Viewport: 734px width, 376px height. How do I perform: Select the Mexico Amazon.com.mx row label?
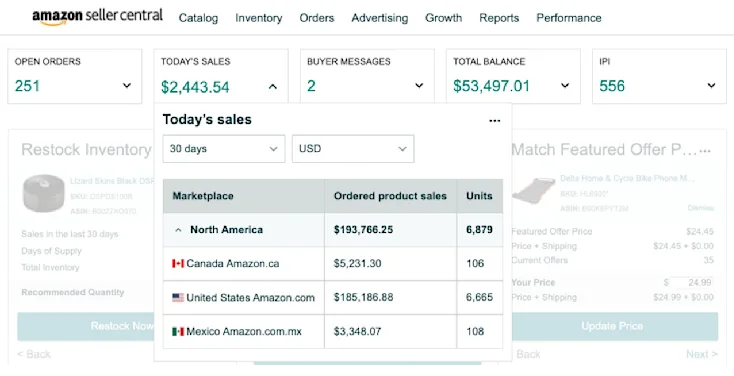244,332
